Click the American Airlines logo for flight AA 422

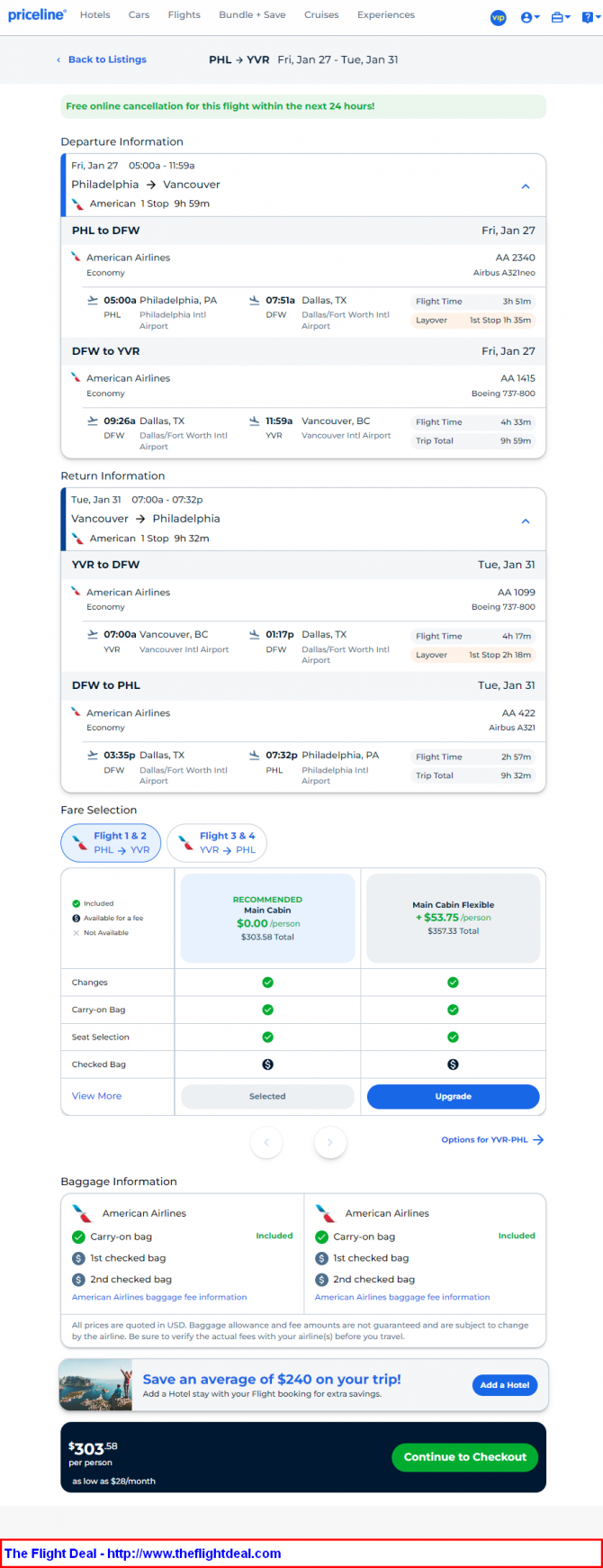point(76,712)
